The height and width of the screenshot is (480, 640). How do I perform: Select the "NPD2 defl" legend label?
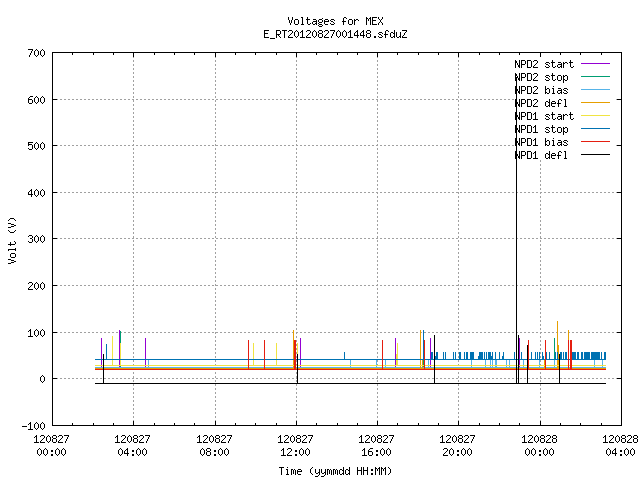(x=541, y=103)
